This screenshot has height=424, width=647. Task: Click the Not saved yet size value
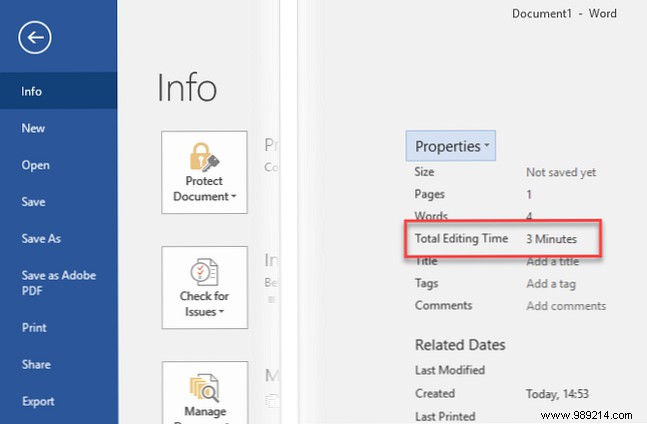point(561,172)
